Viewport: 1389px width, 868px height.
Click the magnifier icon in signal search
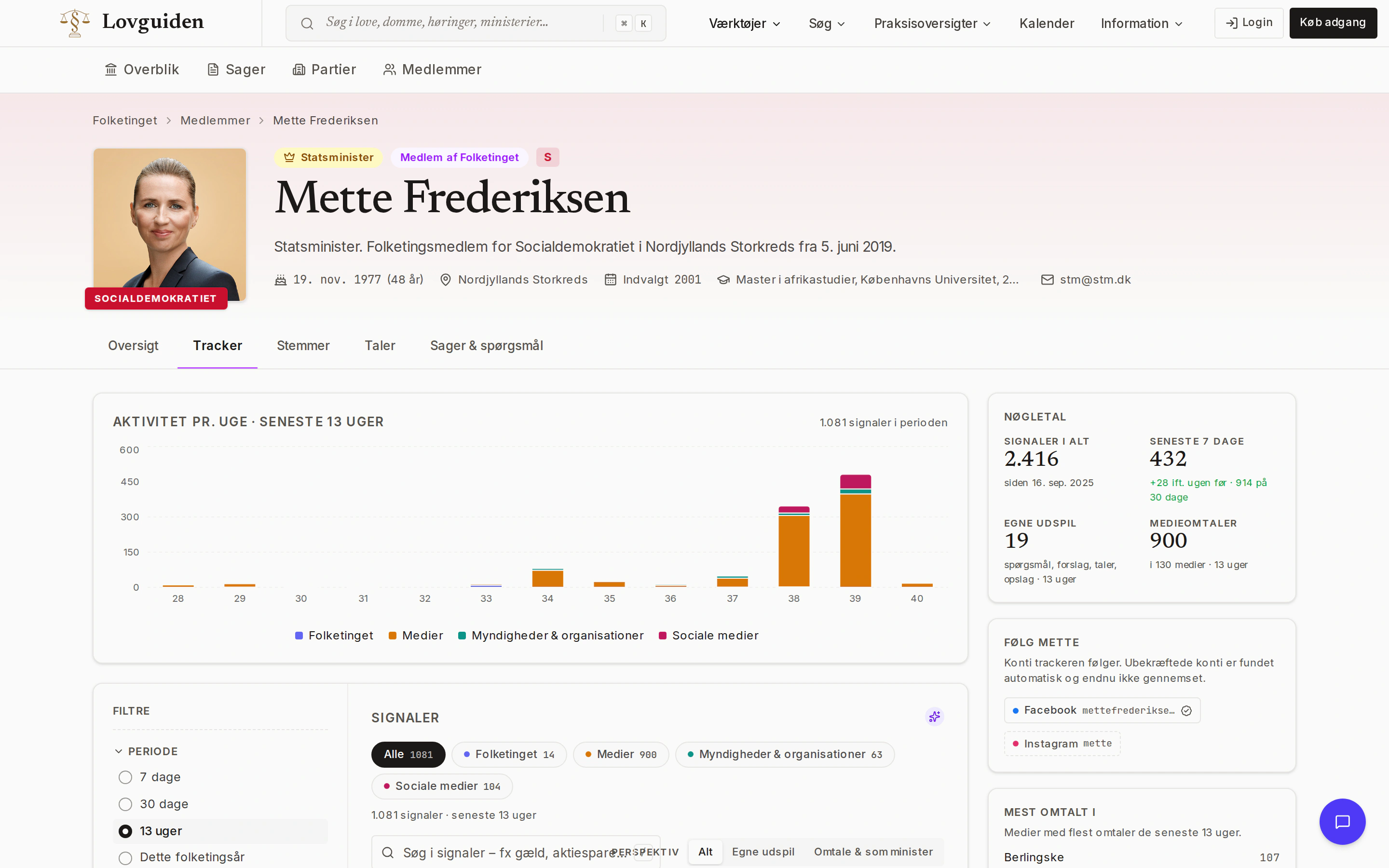pyautogui.click(x=388, y=853)
